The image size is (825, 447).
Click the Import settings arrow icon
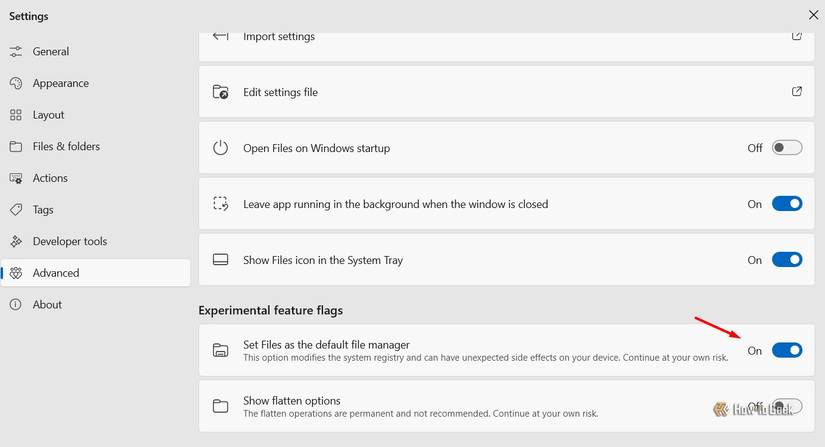220,36
